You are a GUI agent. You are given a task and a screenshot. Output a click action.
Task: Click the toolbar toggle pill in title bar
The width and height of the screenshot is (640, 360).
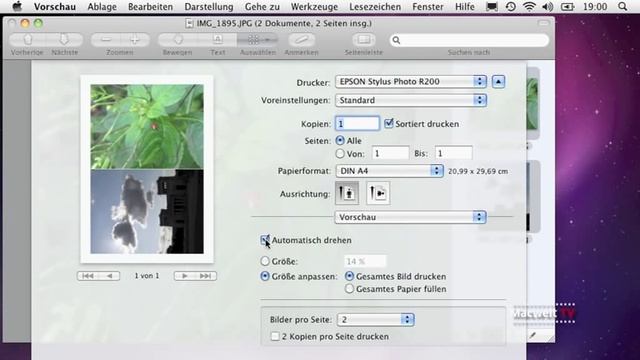[x=543, y=23]
